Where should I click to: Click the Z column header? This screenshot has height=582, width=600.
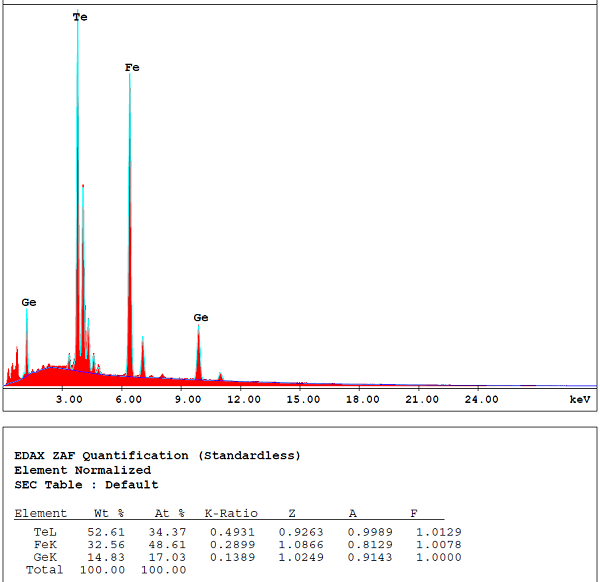coord(292,514)
